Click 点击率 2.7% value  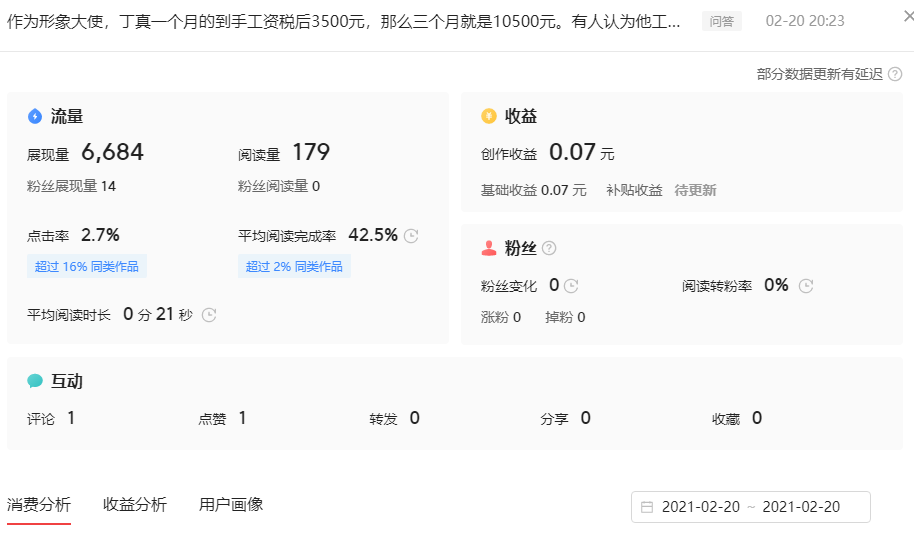[x=100, y=235]
